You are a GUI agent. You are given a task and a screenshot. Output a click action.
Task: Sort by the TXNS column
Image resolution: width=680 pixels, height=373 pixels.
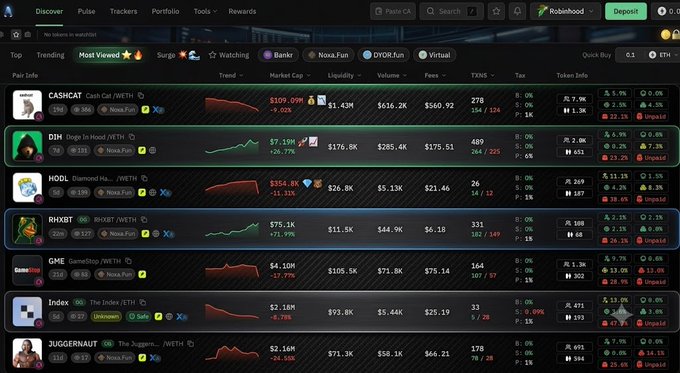(x=482, y=75)
